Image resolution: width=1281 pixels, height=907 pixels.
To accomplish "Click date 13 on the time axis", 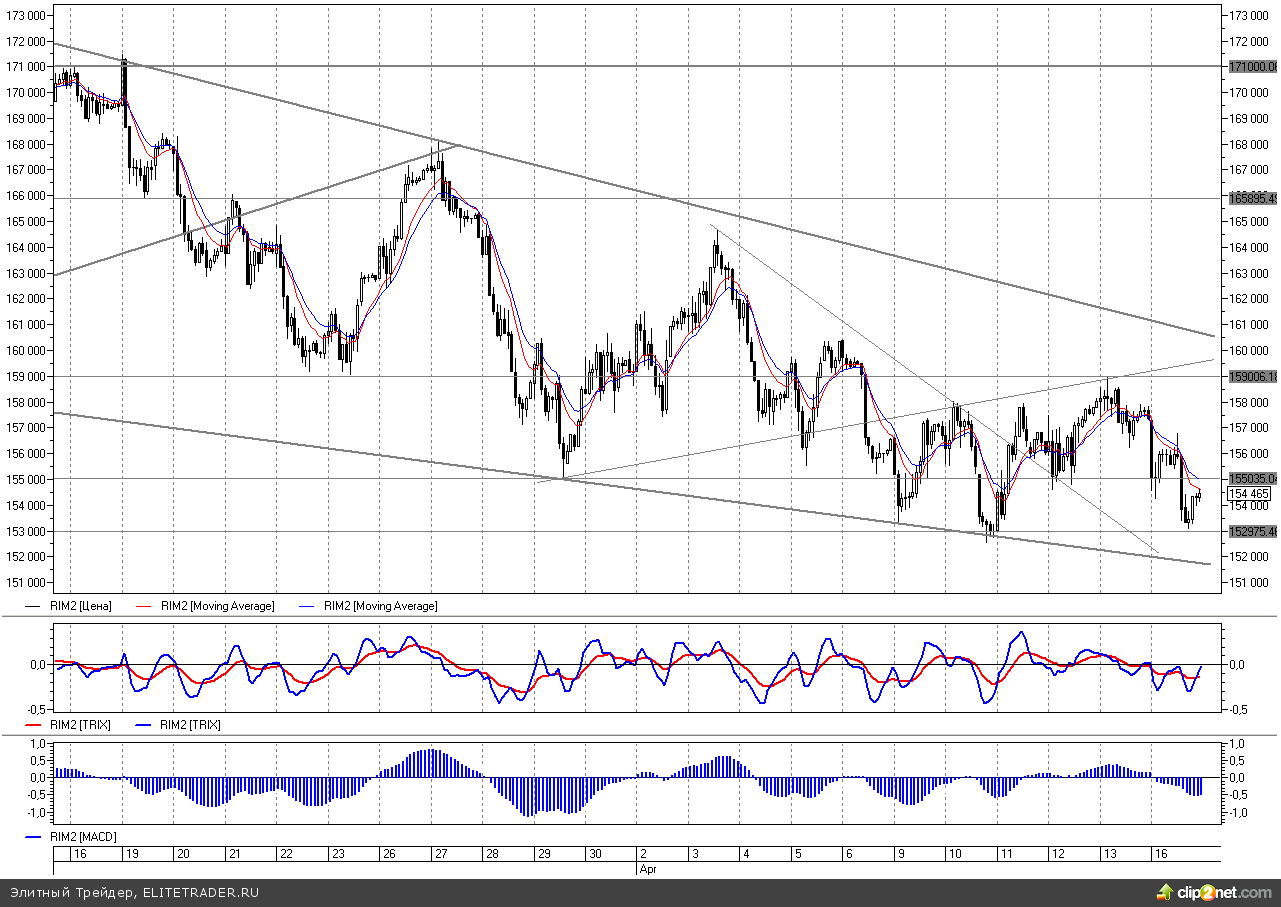I will point(1110,854).
